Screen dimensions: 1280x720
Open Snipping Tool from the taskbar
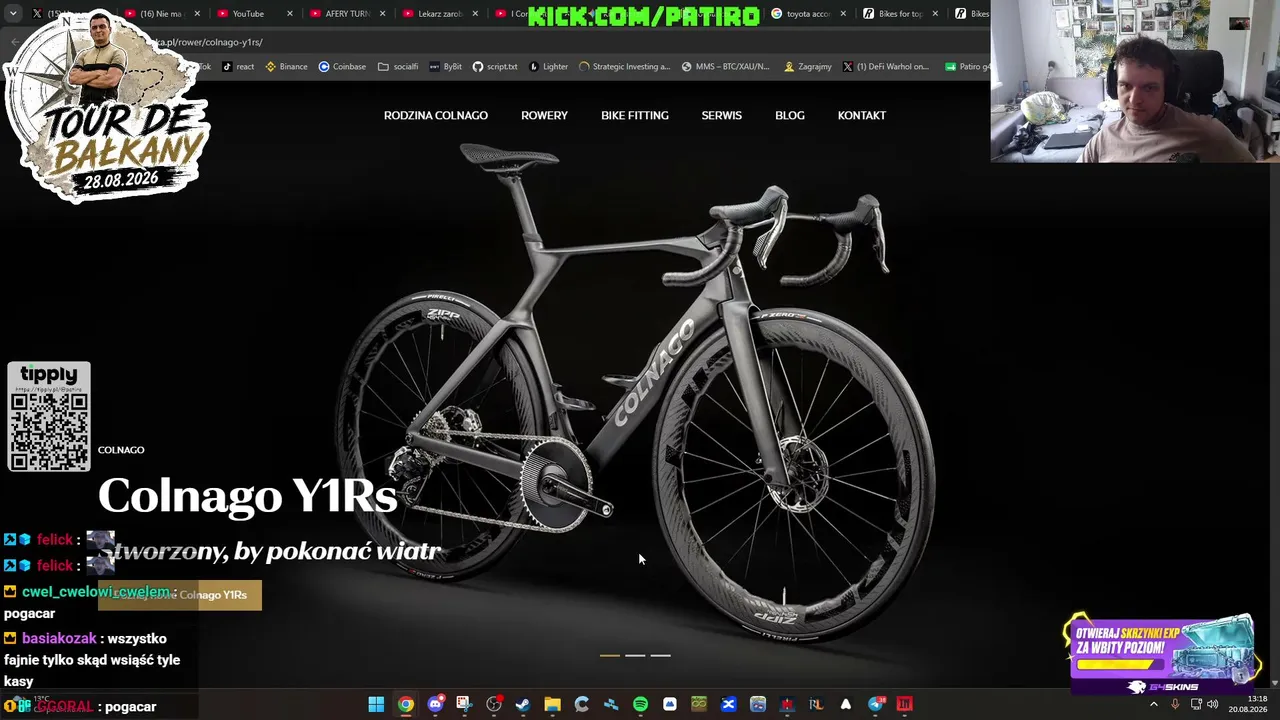pyautogui.click(x=464, y=705)
